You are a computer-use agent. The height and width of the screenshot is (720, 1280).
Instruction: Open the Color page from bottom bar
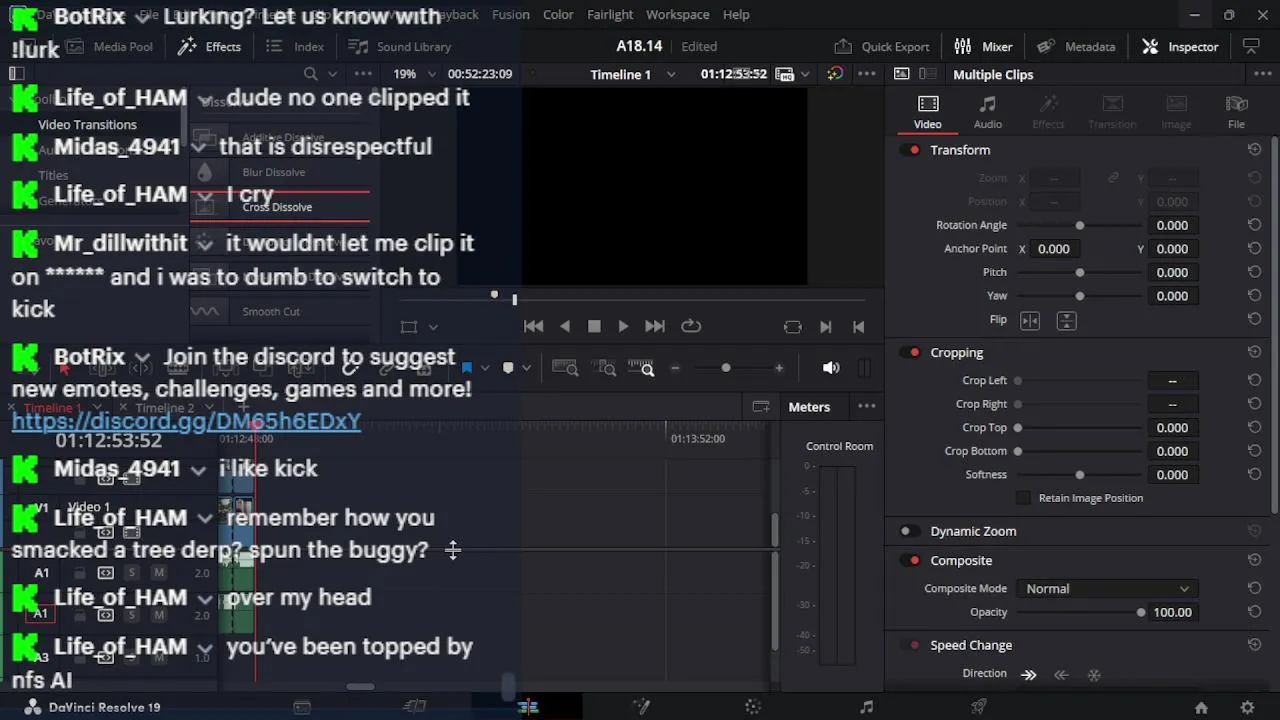(x=754, y=707)
